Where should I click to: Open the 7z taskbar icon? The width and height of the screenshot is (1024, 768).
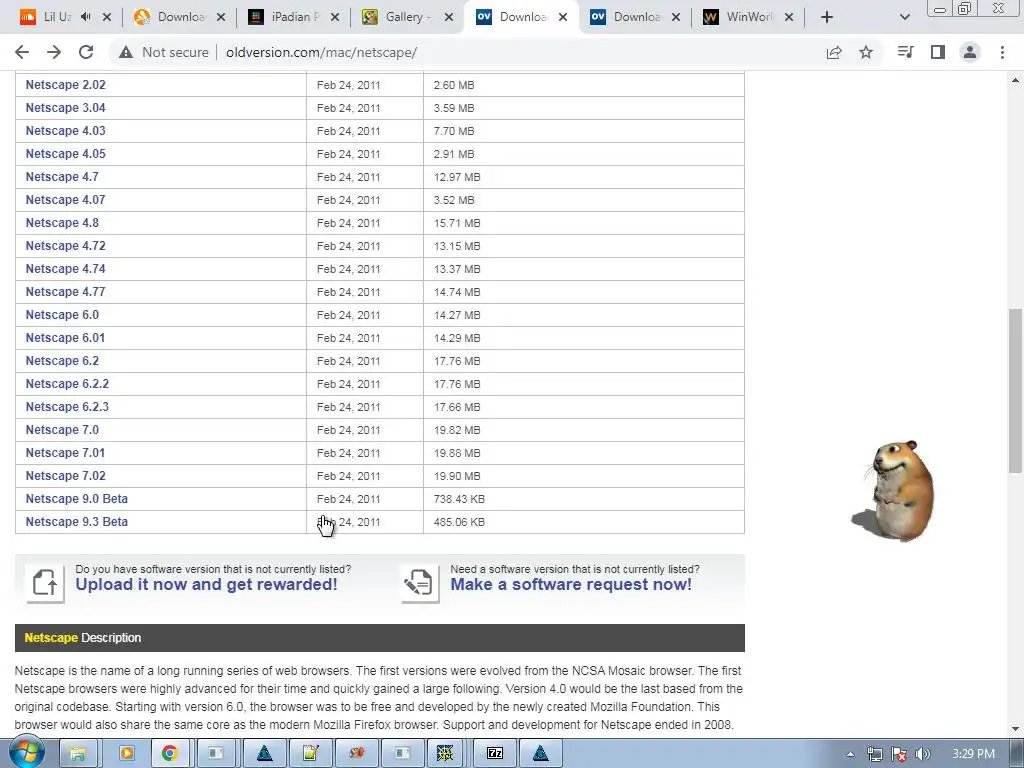[x=494, y=753]
